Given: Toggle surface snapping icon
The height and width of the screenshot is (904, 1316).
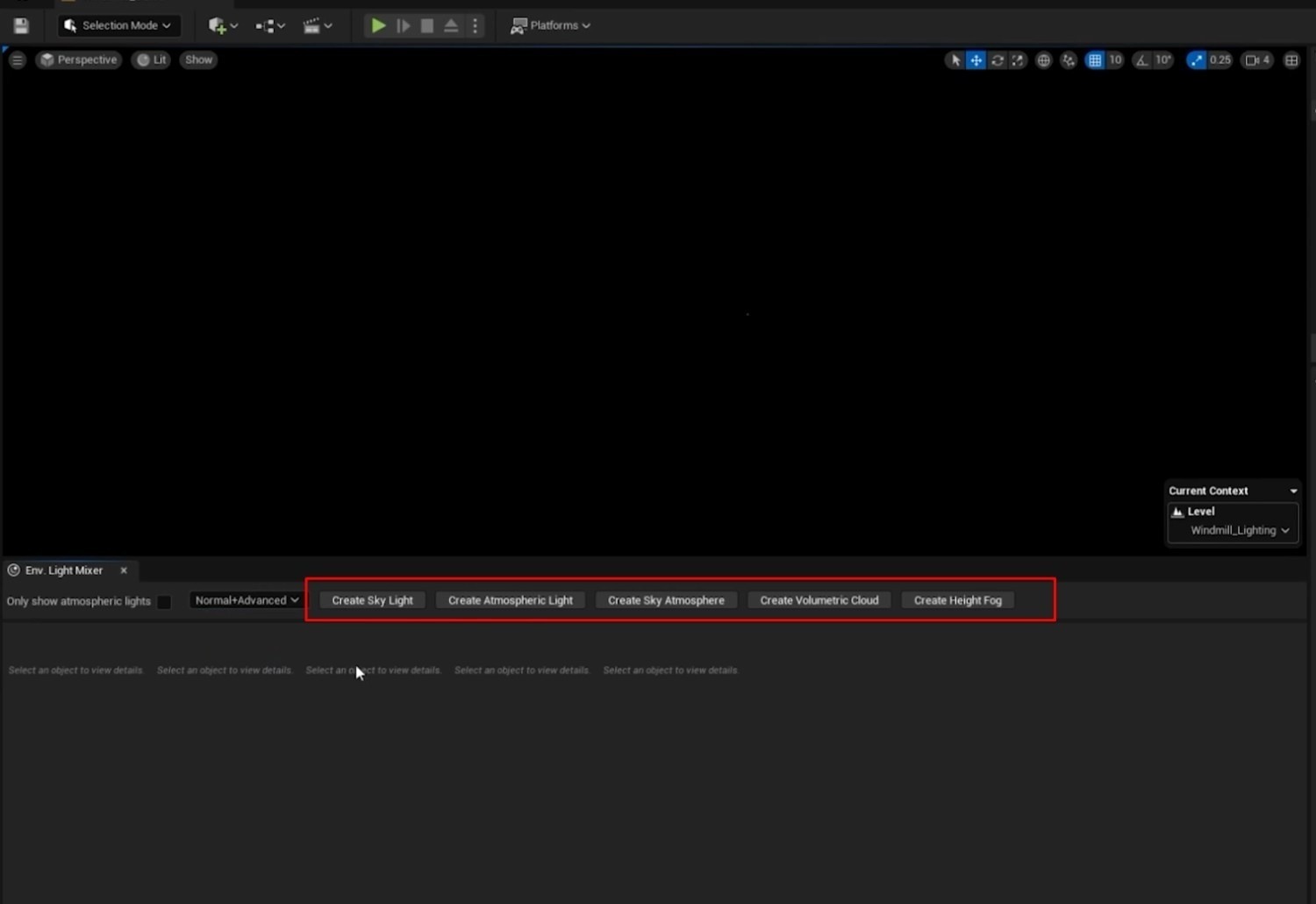Looking at the screenshot, I should point(1068,60).
